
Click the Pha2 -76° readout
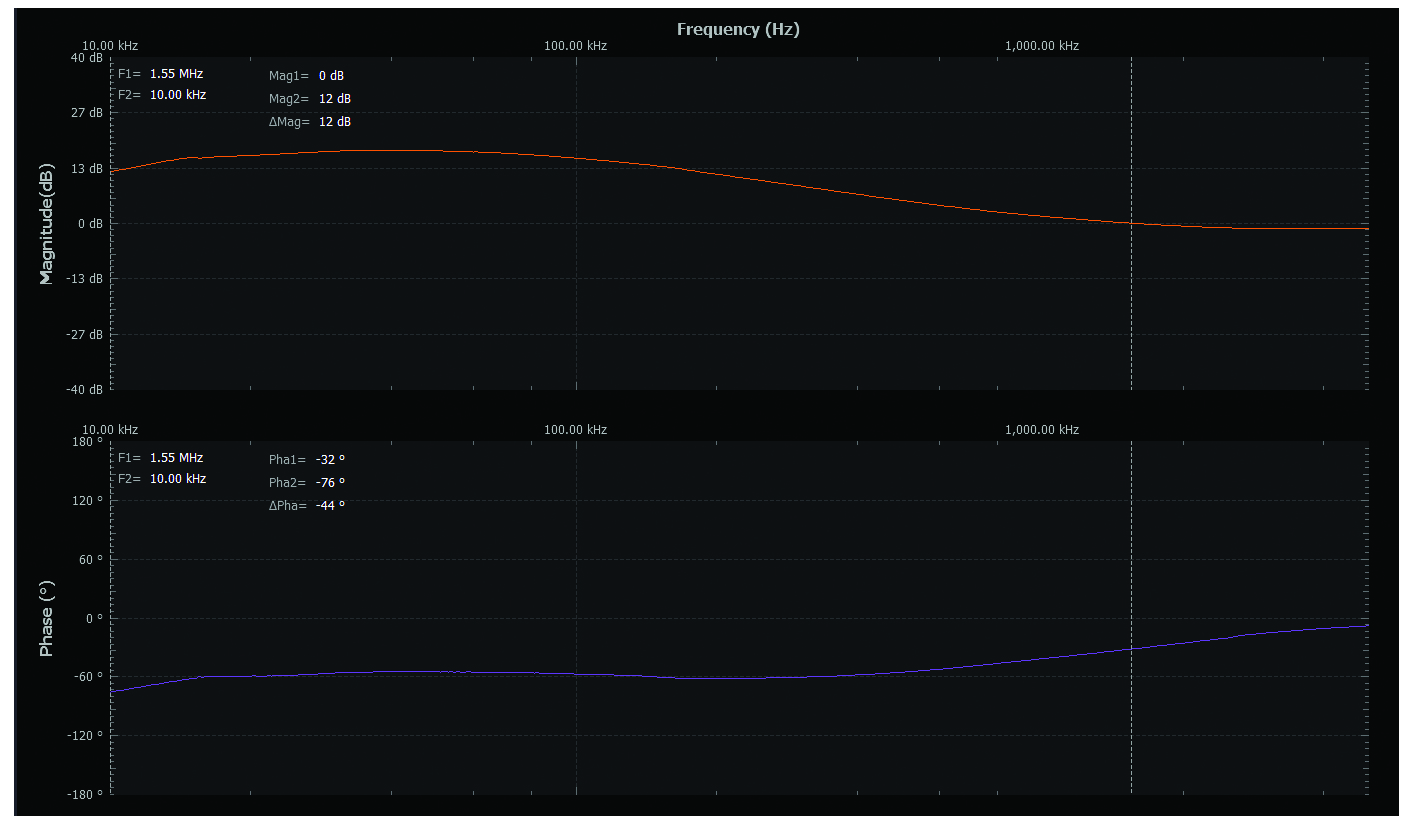pyautogui.click(x=329, y=482)
